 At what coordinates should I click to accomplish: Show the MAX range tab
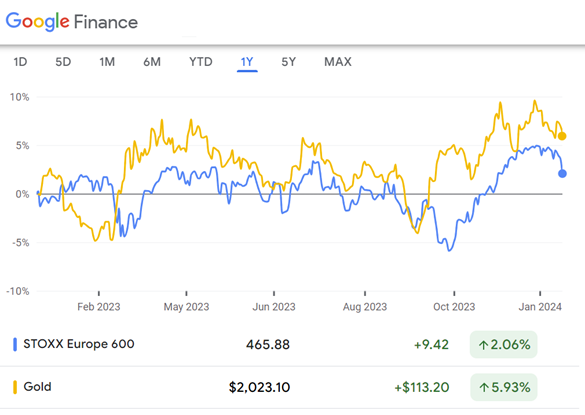[338, 62]
